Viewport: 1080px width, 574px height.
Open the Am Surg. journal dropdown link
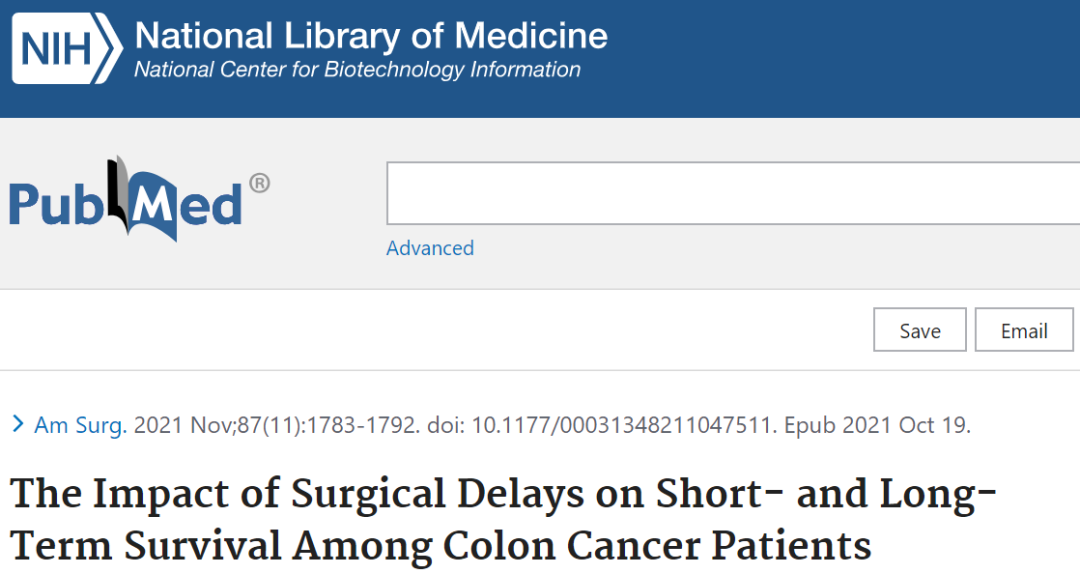click(x=81, y=425)
